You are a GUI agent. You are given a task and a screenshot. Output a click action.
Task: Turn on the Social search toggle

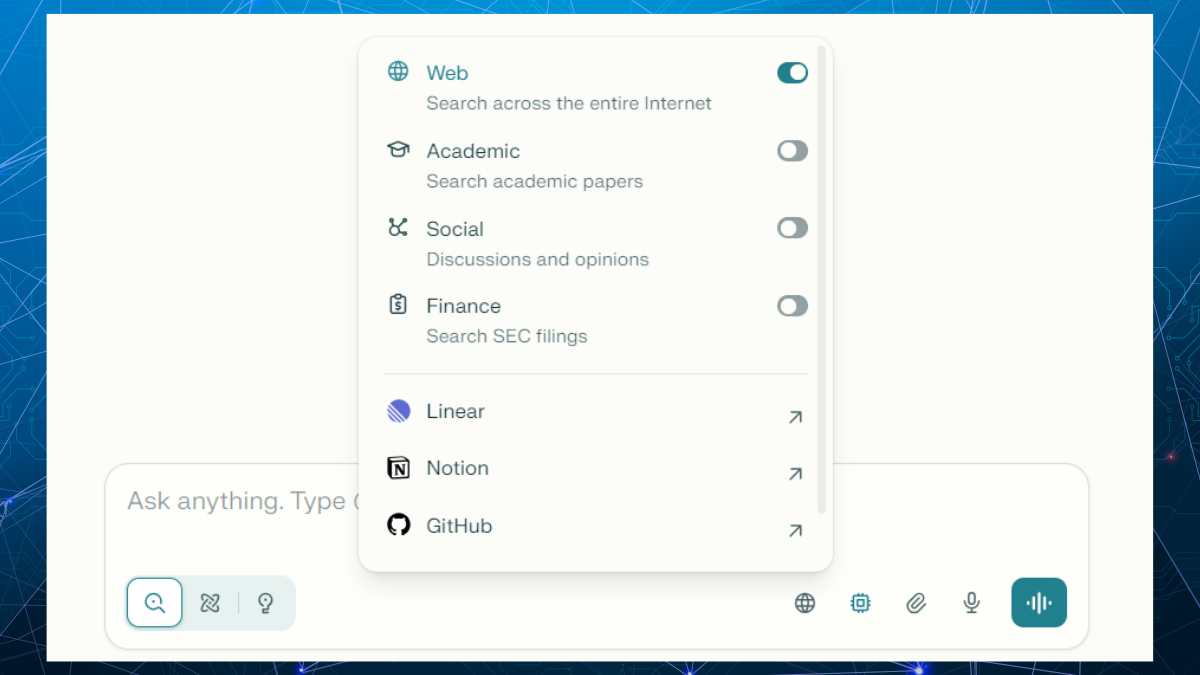coord(792,228)
